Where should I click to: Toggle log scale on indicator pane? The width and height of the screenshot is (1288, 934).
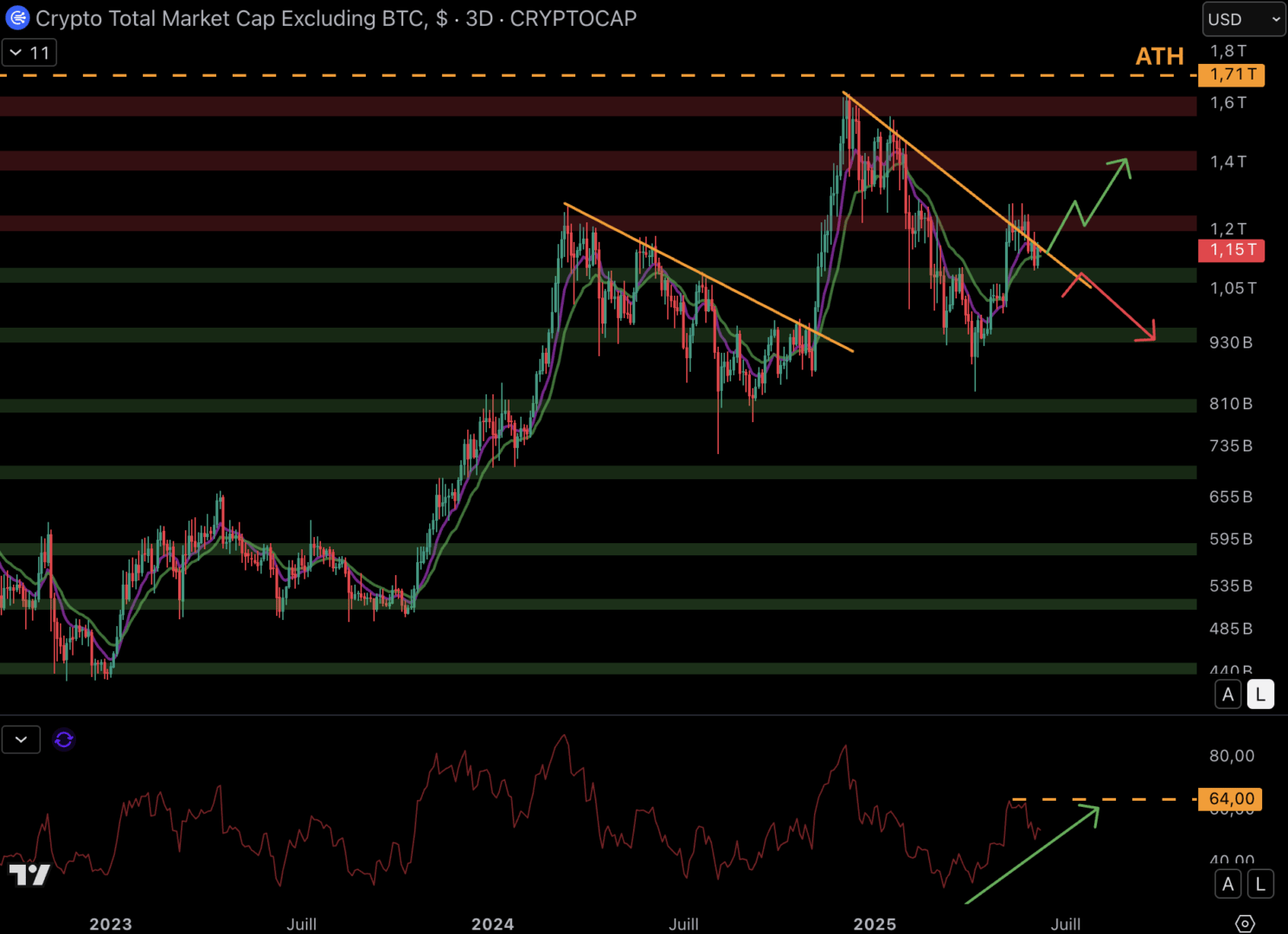click(1260, 884)
